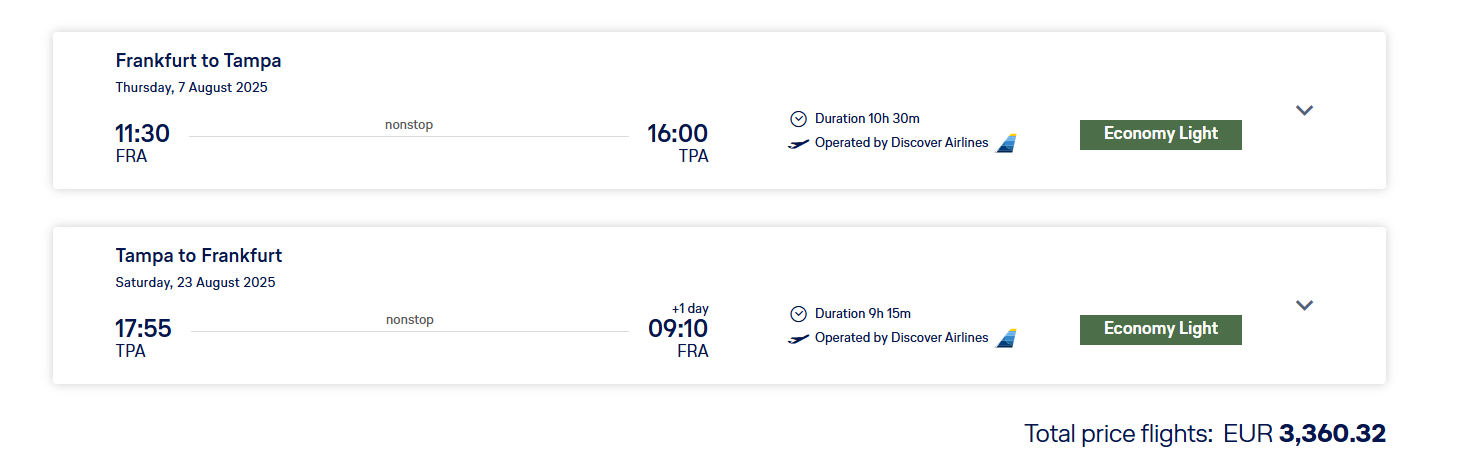Click the airplane icon on the Frankfurt to Tampa flight

coord(799,144)
